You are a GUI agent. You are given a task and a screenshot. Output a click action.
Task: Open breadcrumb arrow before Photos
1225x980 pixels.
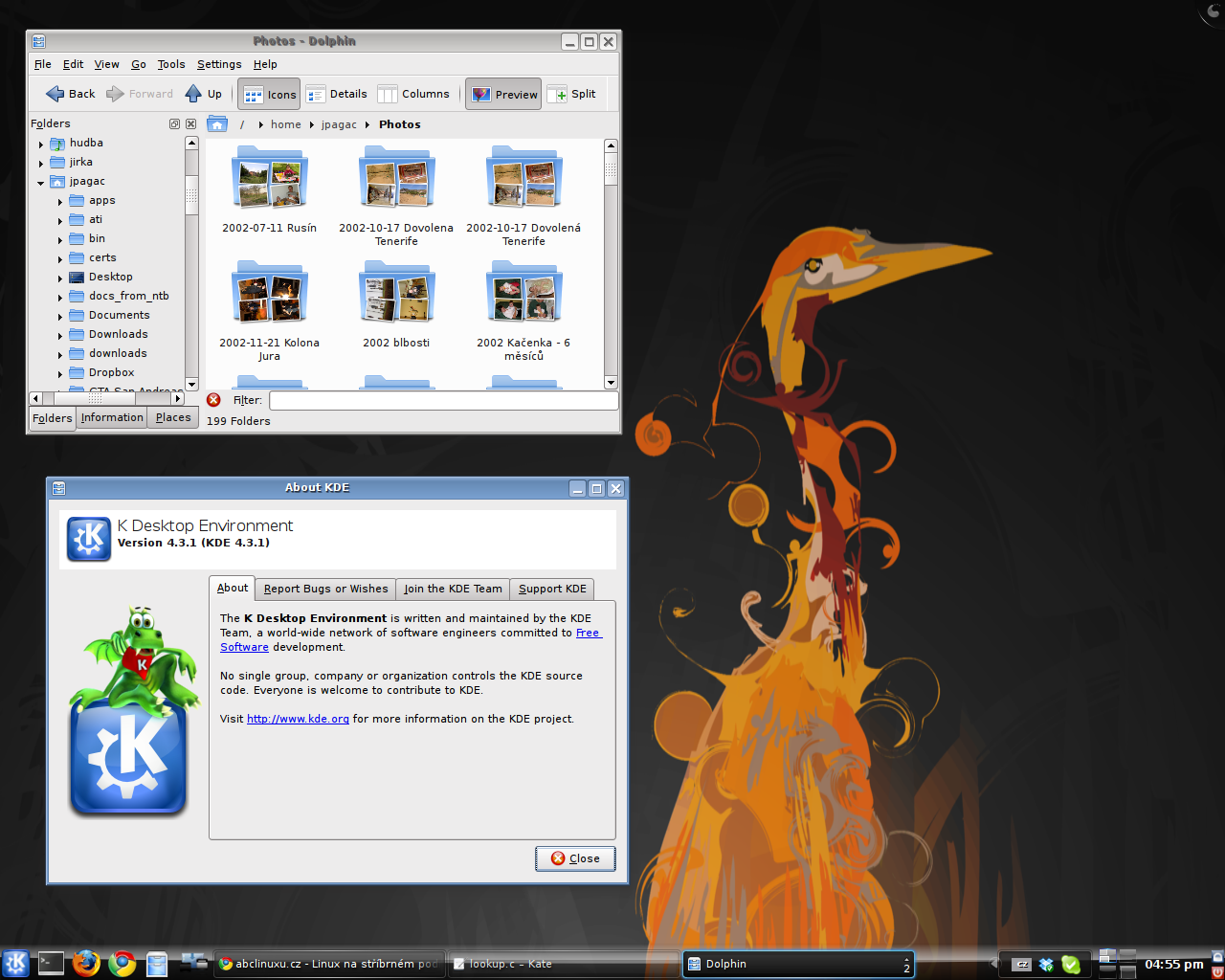click(x=367, y=124)
